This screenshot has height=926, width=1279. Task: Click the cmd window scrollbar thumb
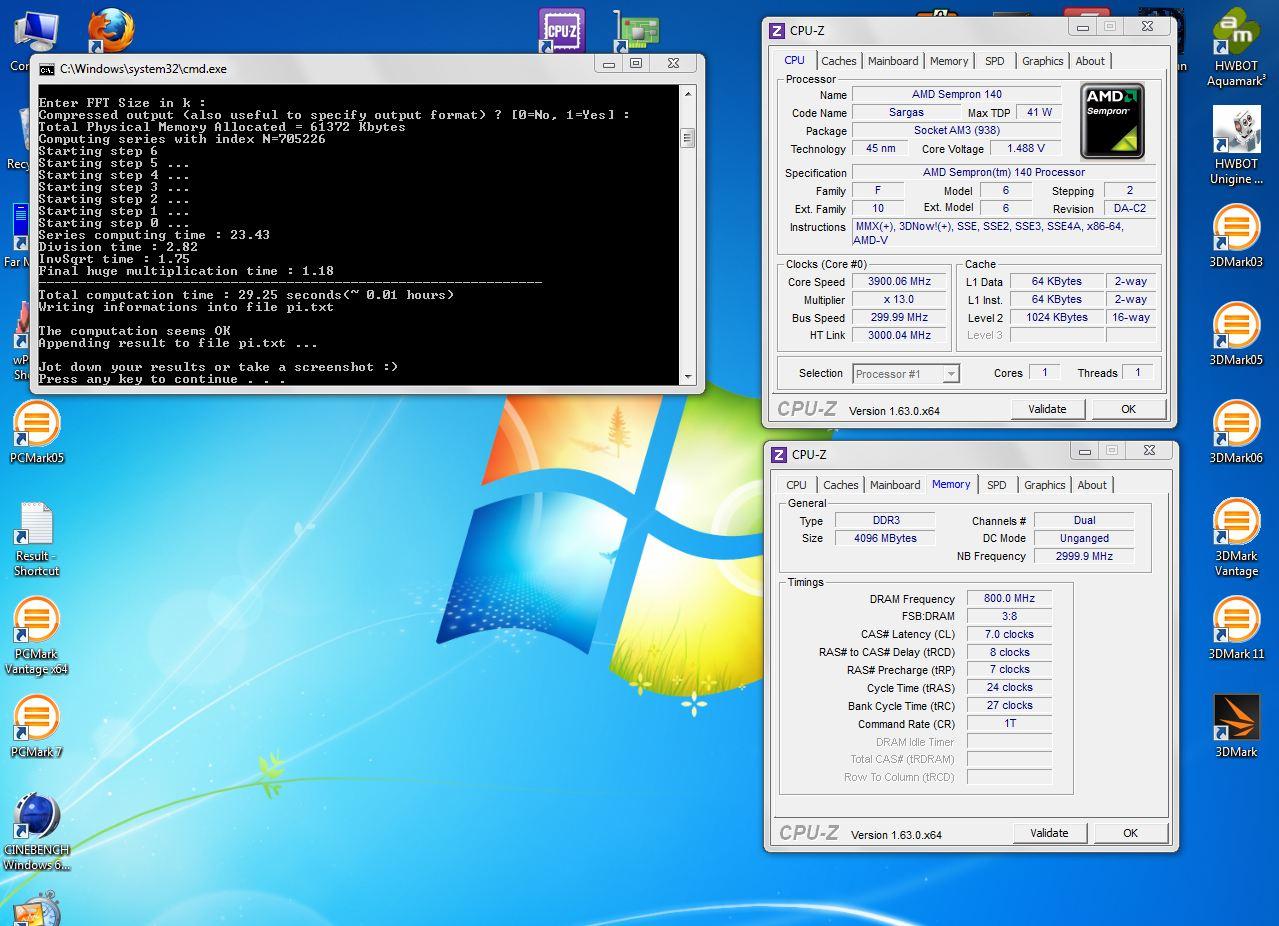click(x=688, y=138)
